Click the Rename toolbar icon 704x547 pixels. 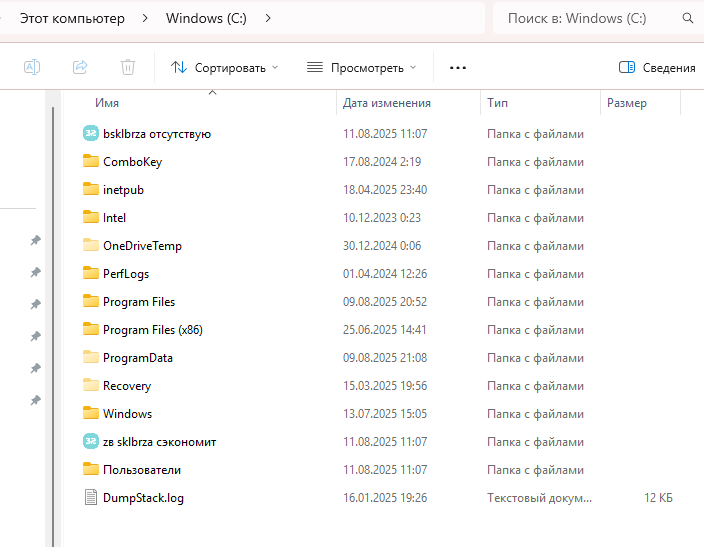pyautogui.click(x=32, y=67)
